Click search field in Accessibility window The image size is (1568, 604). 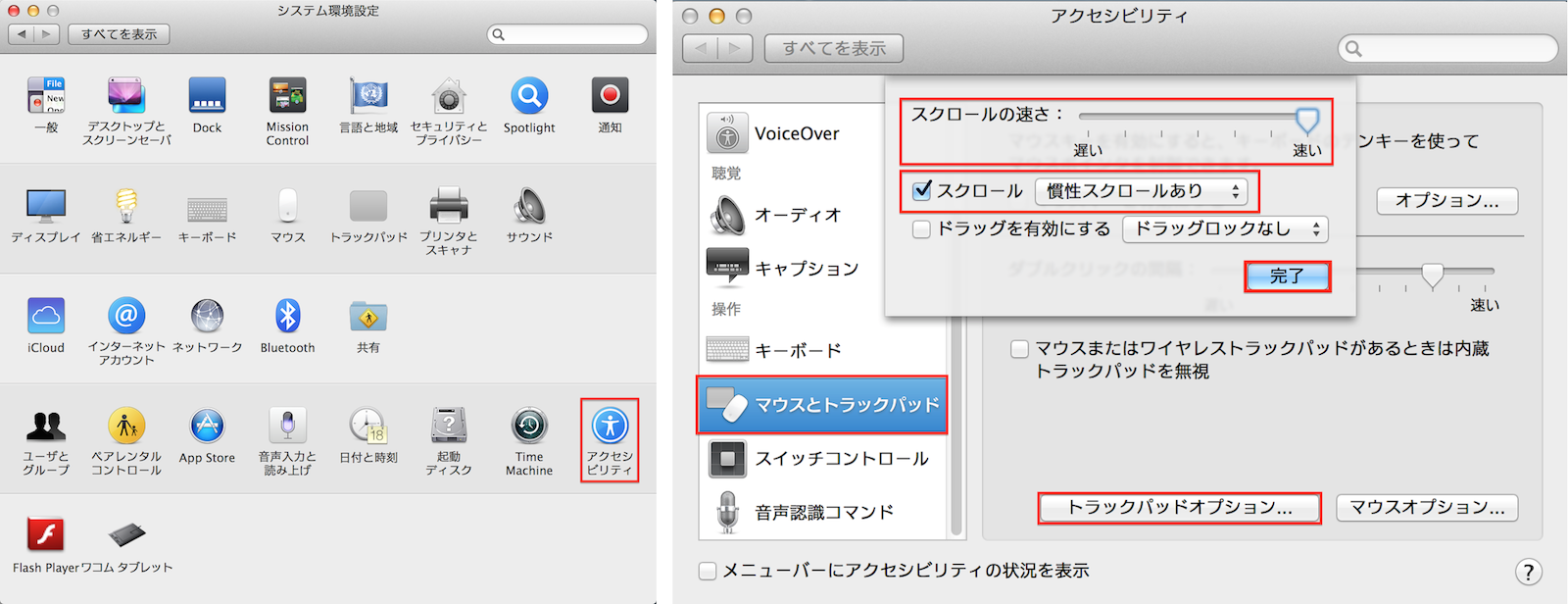1447,48
